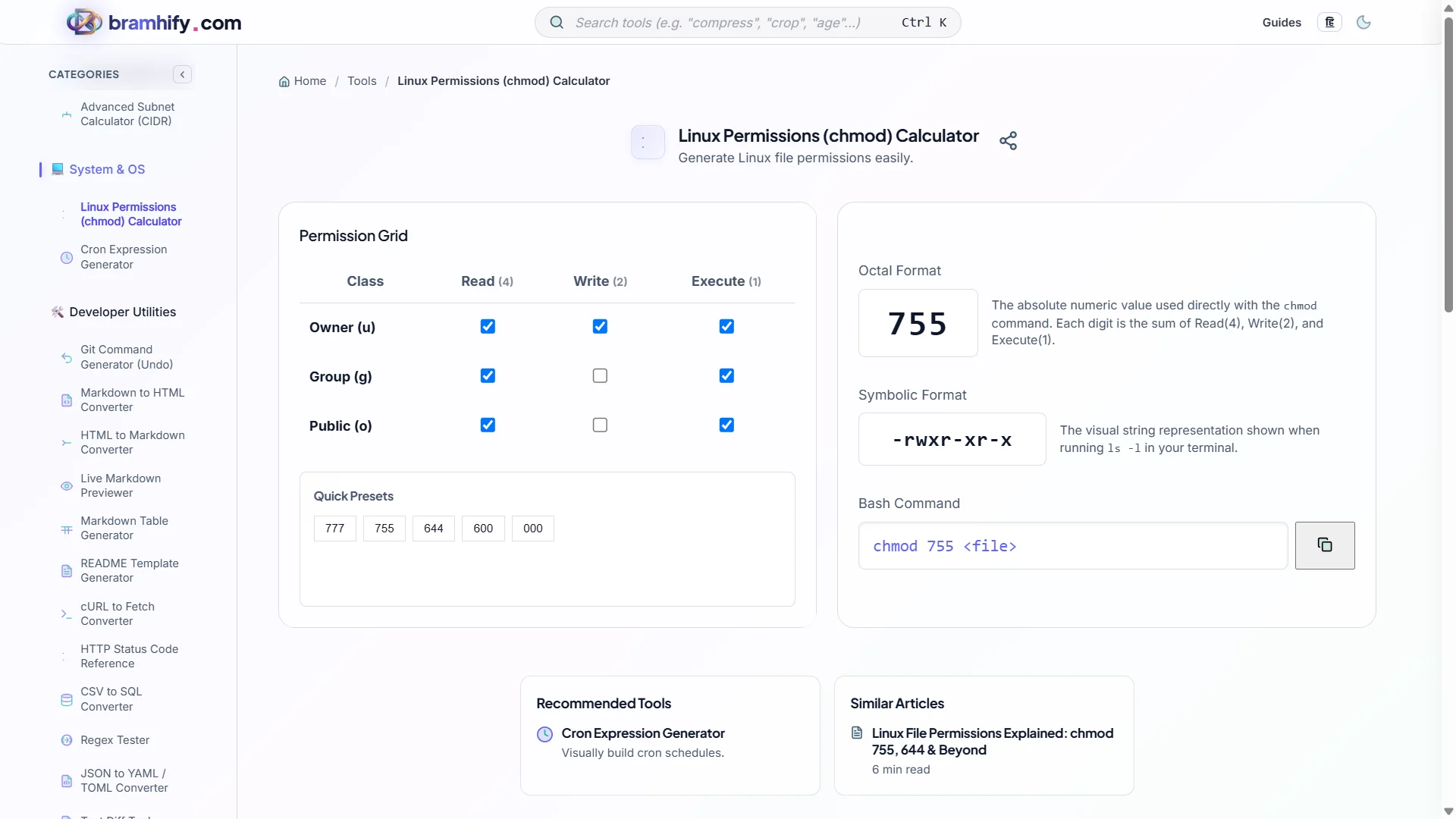Click the search magnifier icon
The image size is (1456, 819).
557,23
